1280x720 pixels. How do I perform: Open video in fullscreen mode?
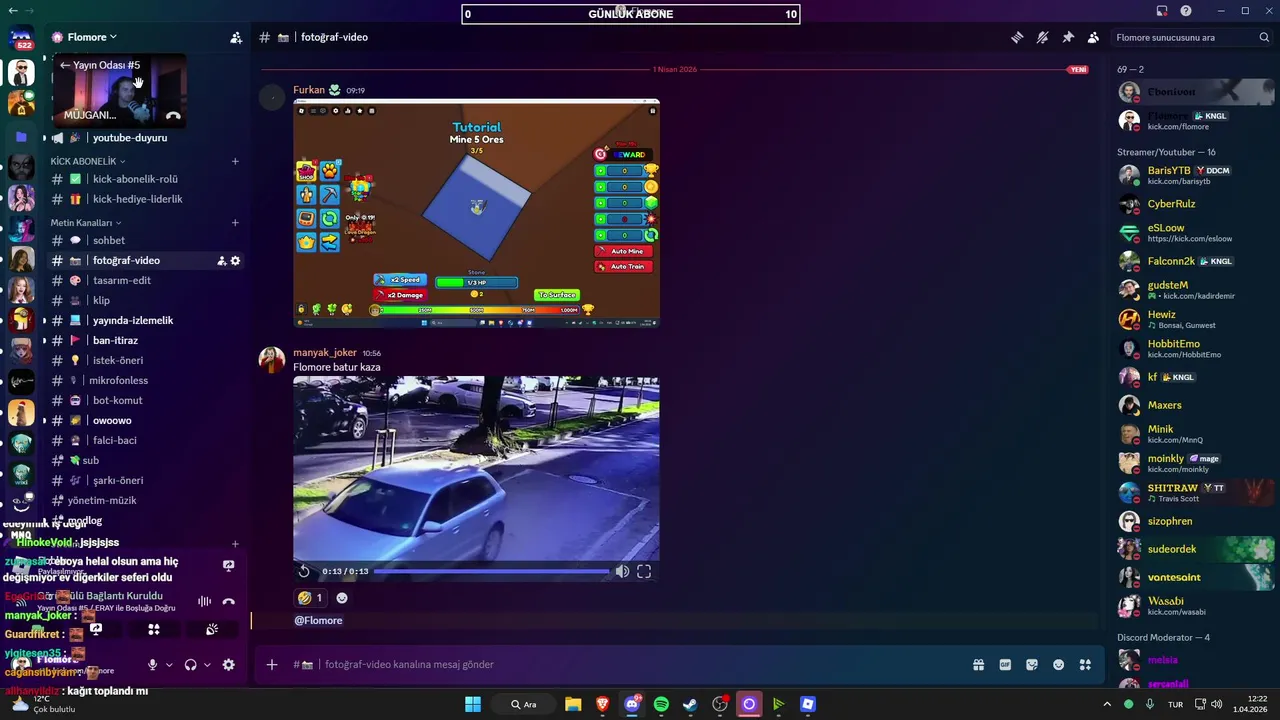point(644,571)
